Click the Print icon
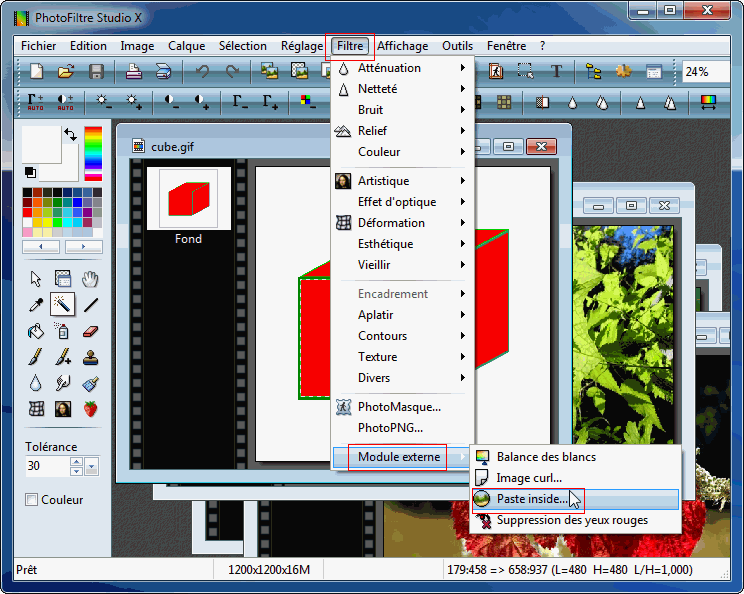The width and height of the screenshot is (744, 594). tap(134, 72)
